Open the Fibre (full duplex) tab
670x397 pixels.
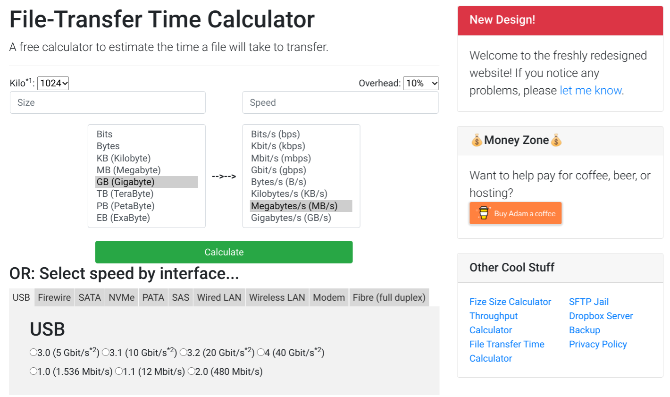(389, 297)
